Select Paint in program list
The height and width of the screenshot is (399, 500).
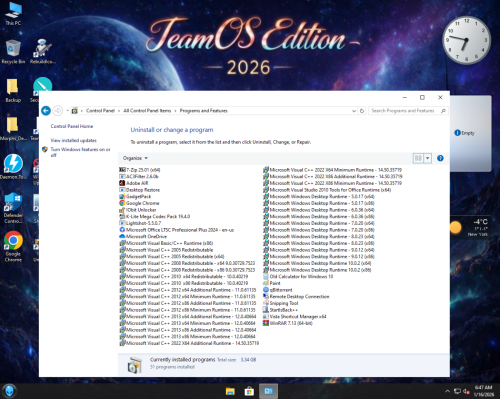pyautogui.click(x=272, y=283)
